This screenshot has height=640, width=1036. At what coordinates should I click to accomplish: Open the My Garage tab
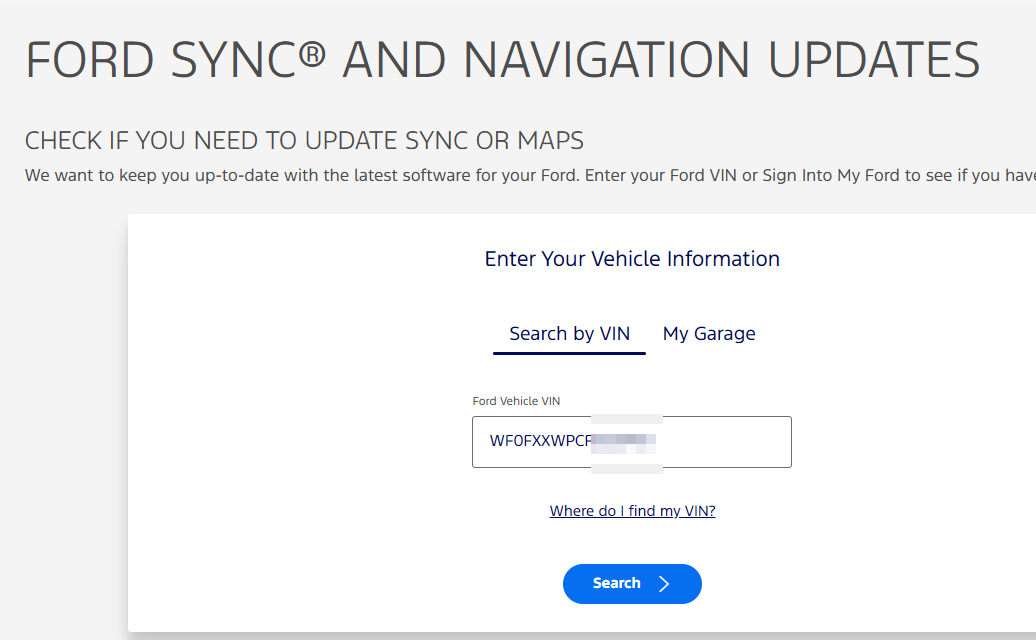(709, 334)
